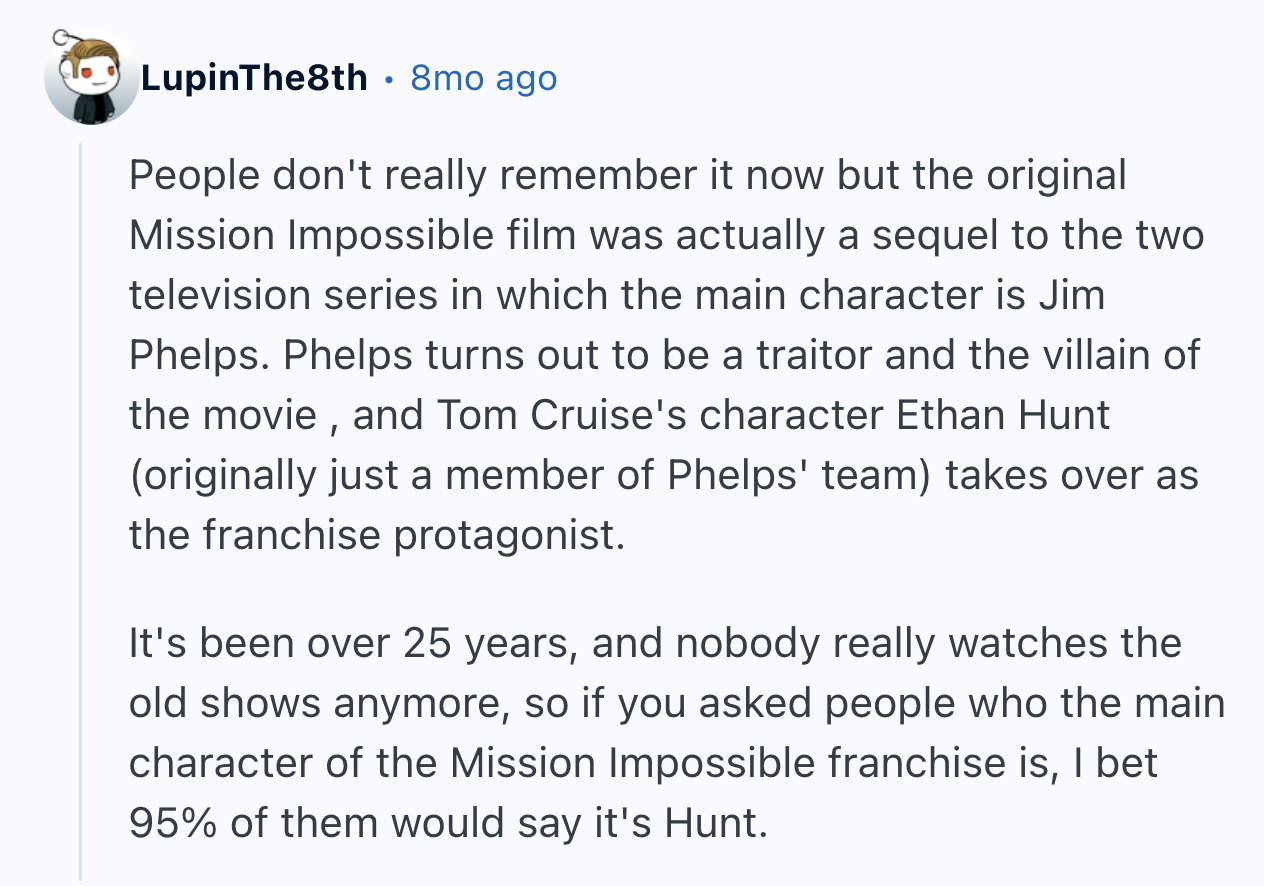Click LupinThe8th's Snoo avatar icon
Image resolution: width=1264 pixels, height=886 pixels.
(90, 80)
